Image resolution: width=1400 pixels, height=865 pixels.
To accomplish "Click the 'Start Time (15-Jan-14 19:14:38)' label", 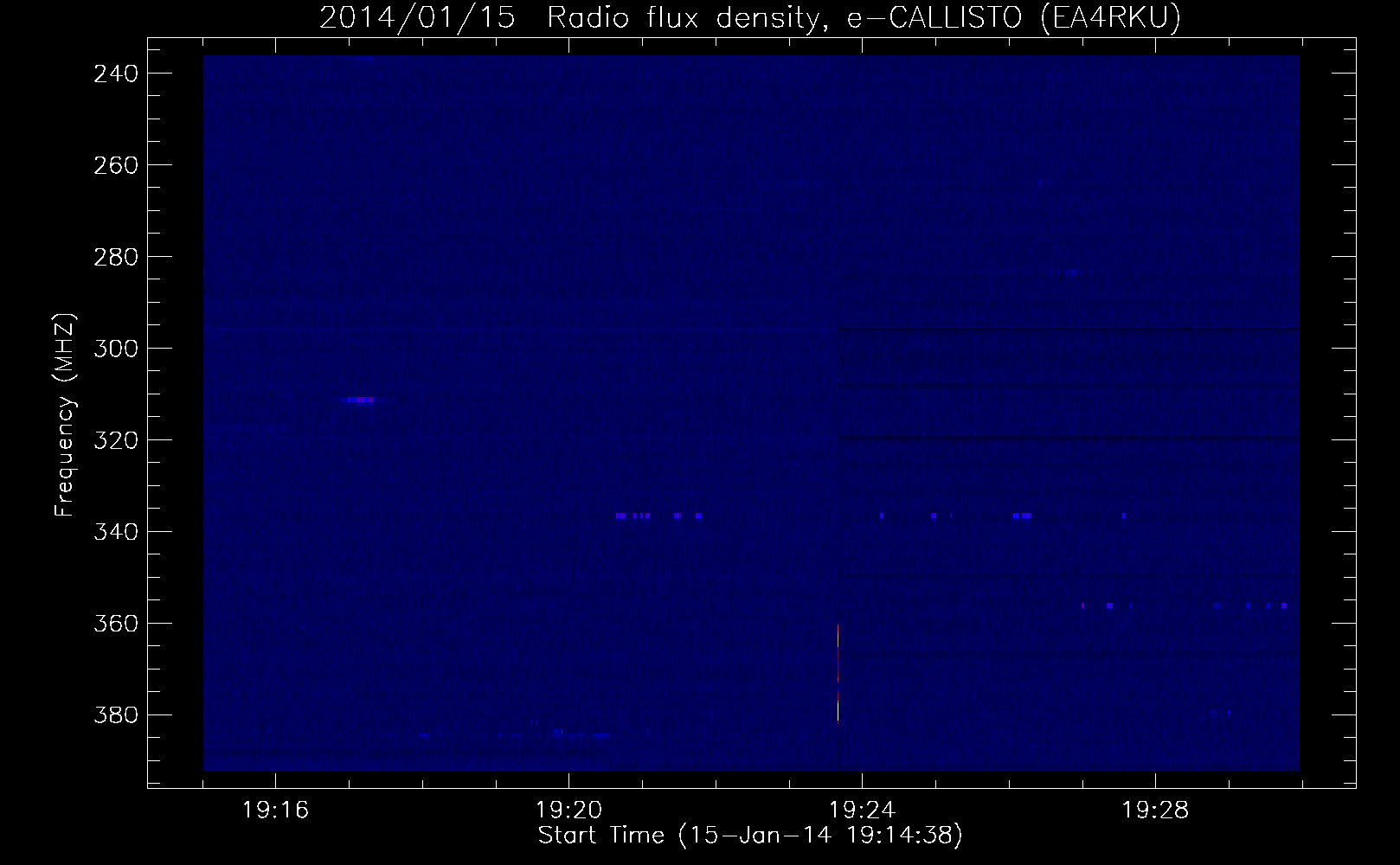I will coord(750,836).
